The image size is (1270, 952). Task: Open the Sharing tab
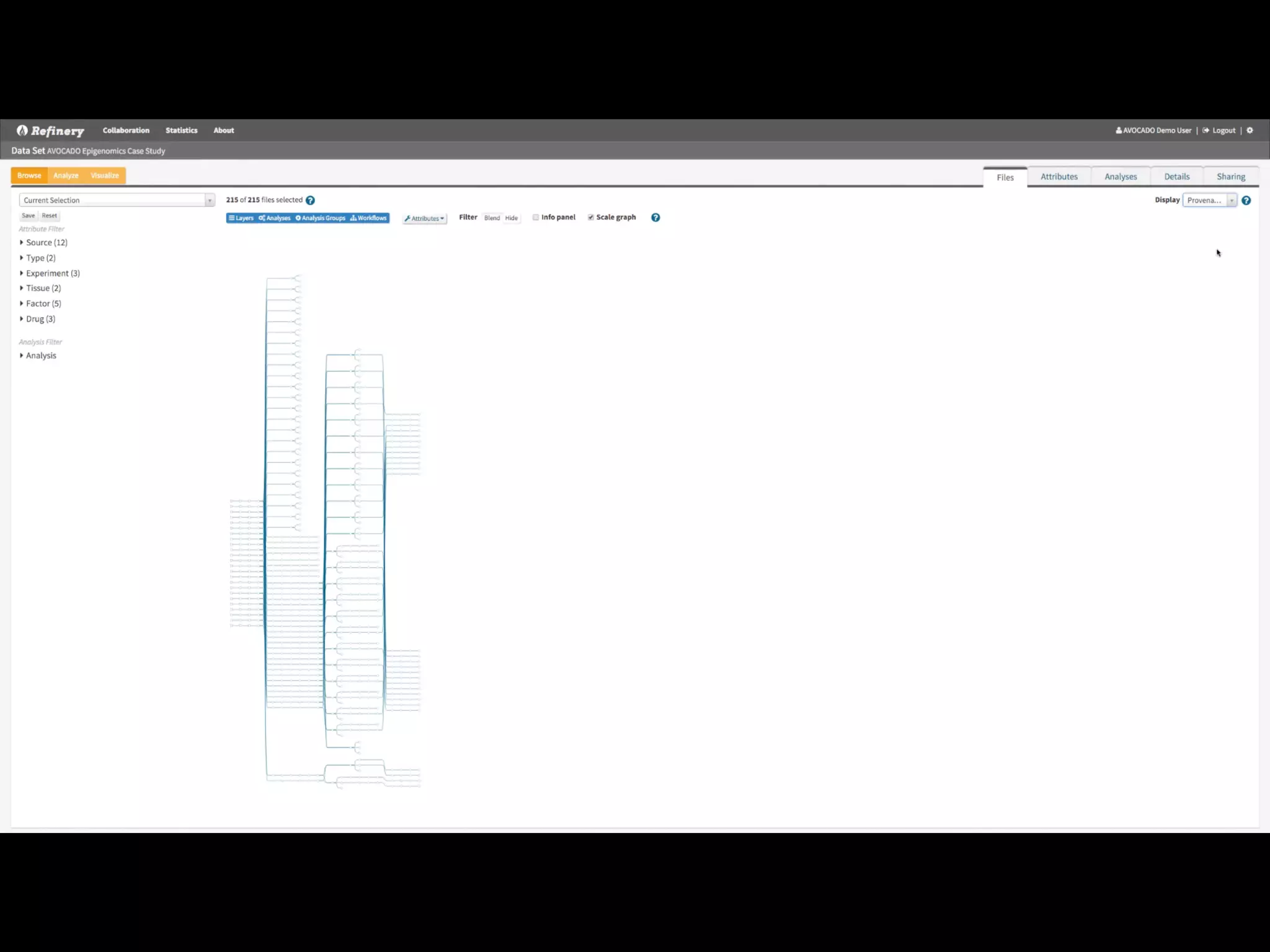pyautogui.click(x=1230, y=177)
